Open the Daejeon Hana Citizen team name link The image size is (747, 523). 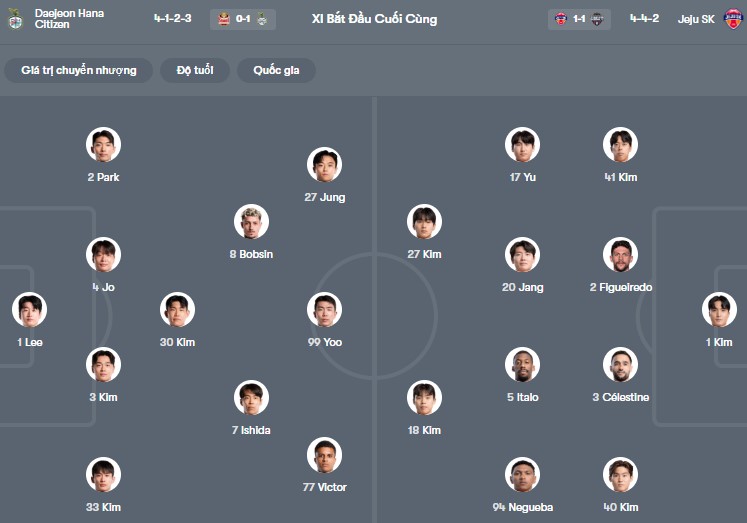(x=69, y=18)
